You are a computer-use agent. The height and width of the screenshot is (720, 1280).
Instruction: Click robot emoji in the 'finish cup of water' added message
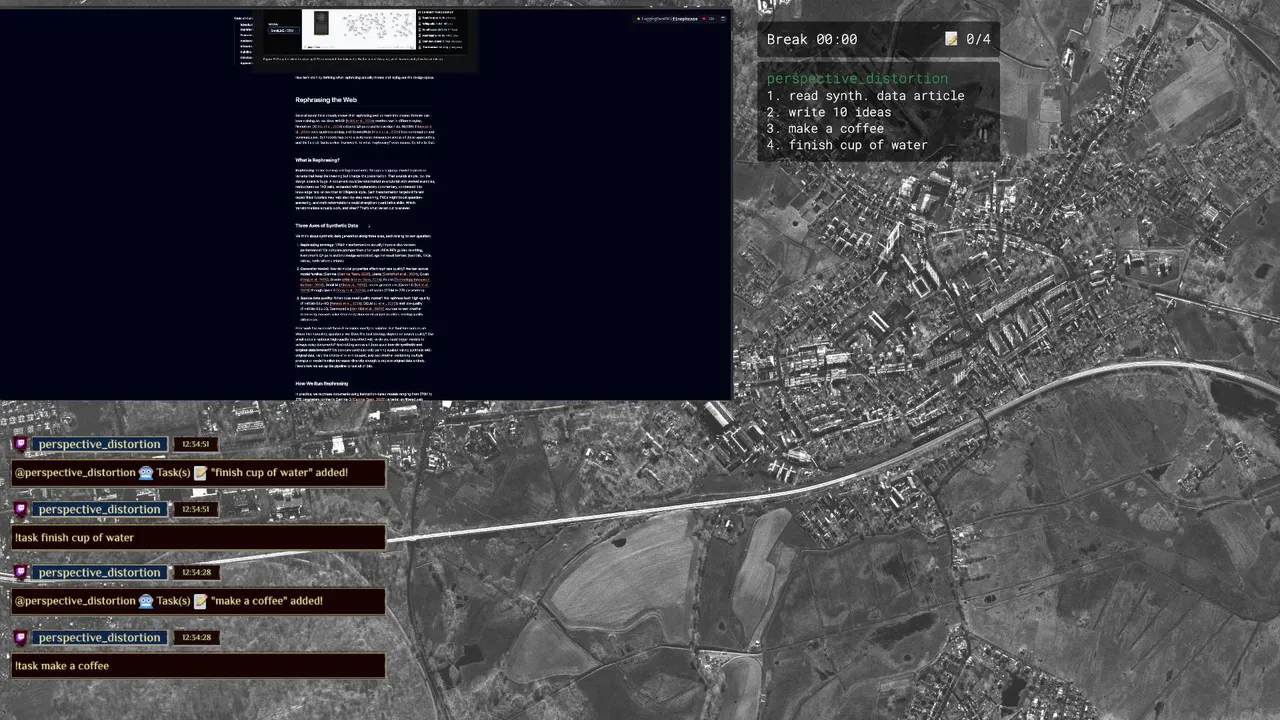[x=146, y=473]
